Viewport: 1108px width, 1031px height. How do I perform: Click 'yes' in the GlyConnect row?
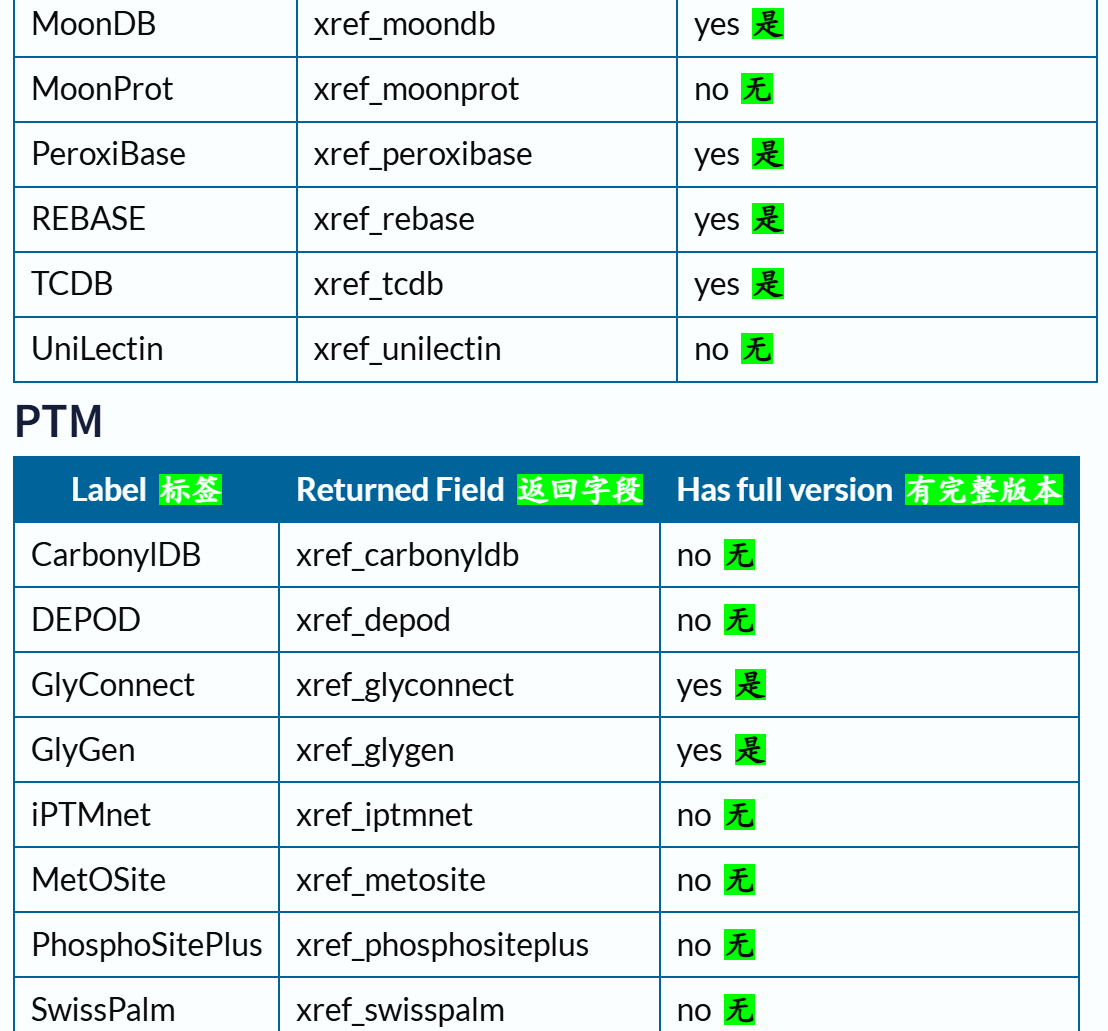[x=700, y=688]
